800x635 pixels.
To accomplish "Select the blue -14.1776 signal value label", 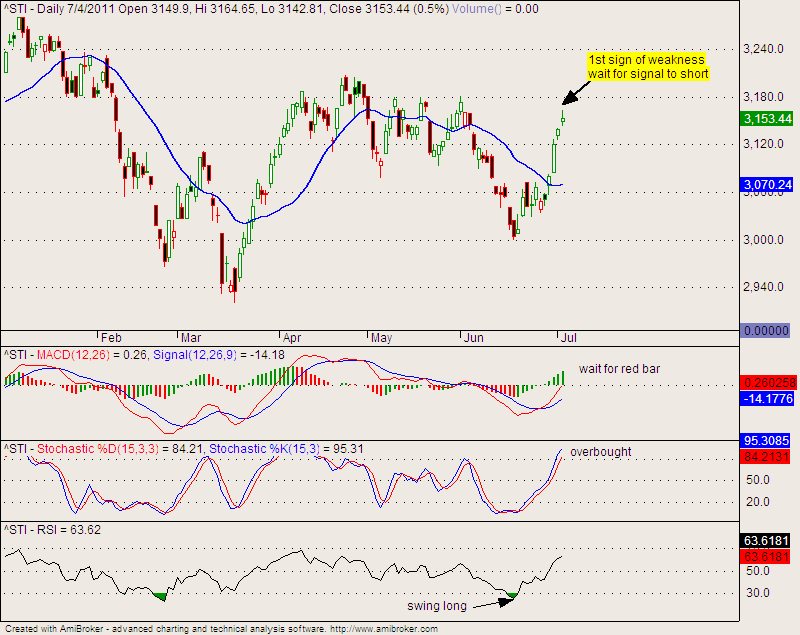I will coord(768,399).
